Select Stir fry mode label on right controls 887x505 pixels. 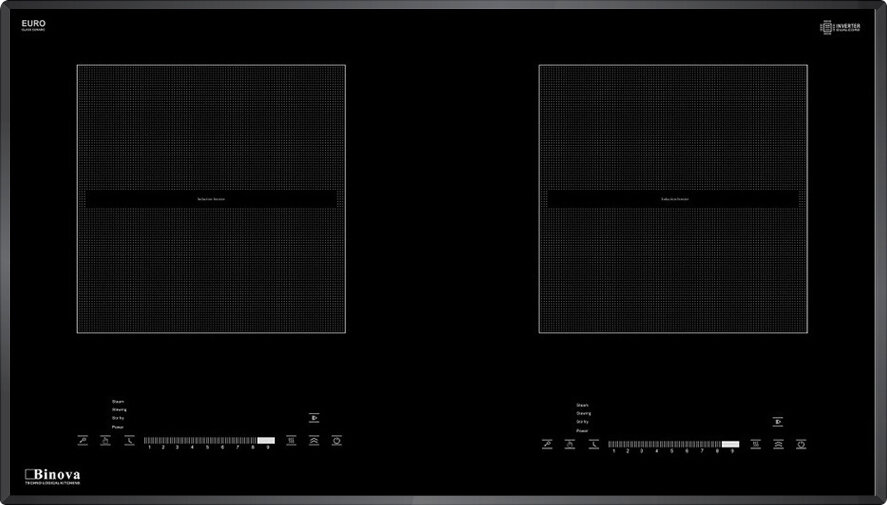pos(583,422)
